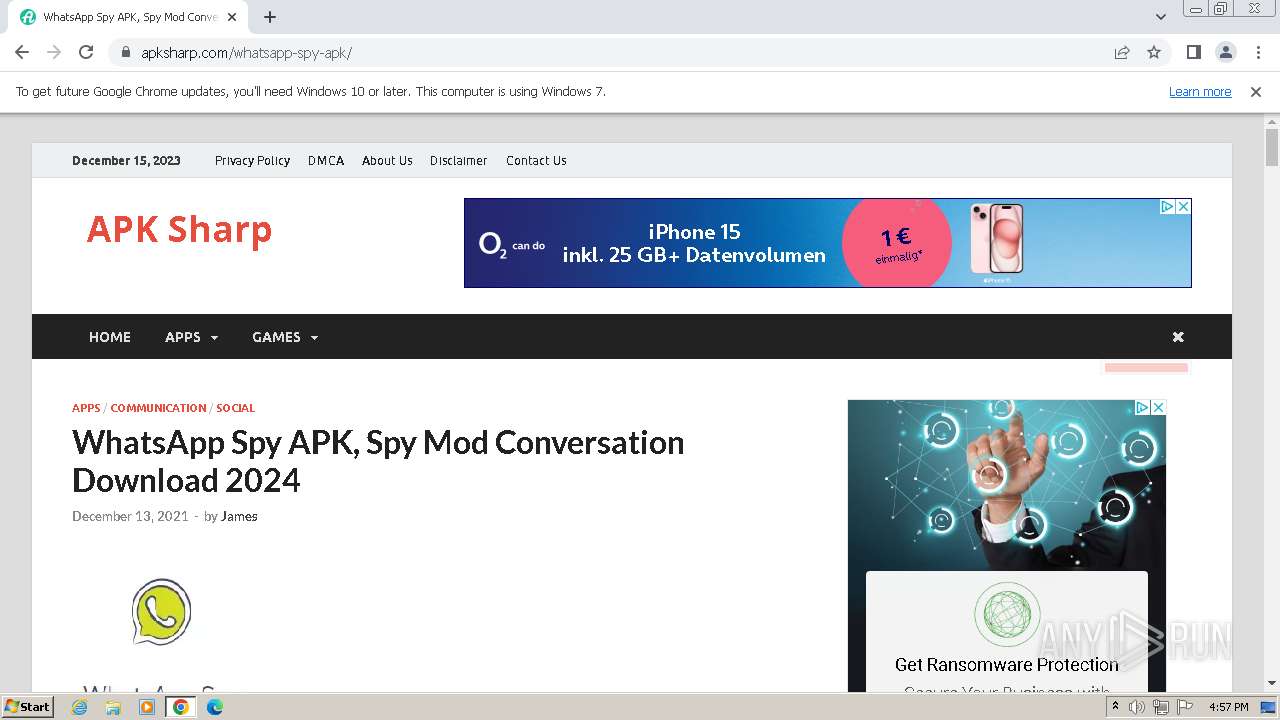Open a new tab

click(270, 17)
